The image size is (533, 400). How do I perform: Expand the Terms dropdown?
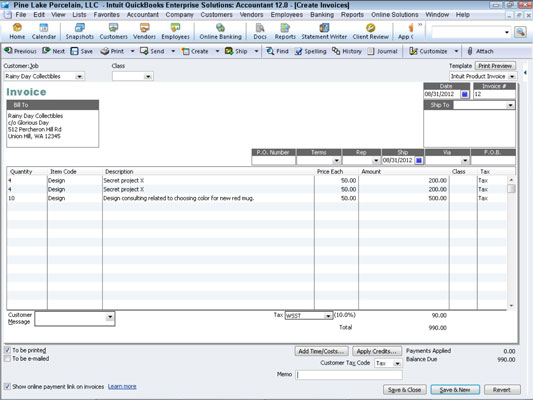(336, 160)
